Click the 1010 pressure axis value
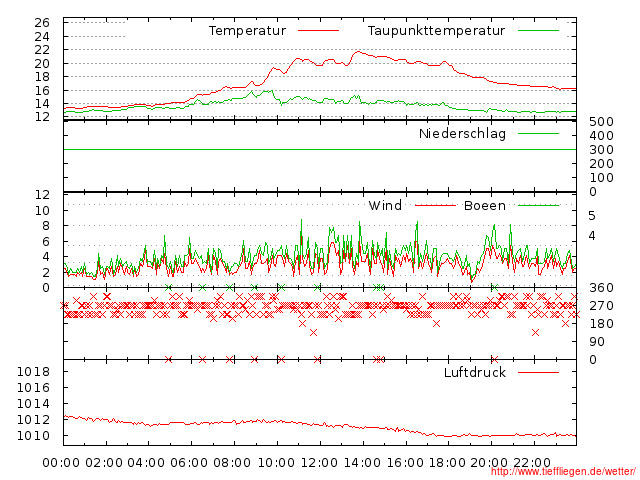 click(33, 436)
